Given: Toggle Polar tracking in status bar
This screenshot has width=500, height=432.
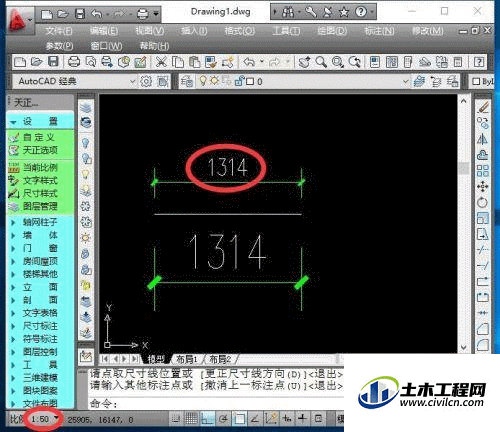Looking at the screenshot, I should coord(223,419).
